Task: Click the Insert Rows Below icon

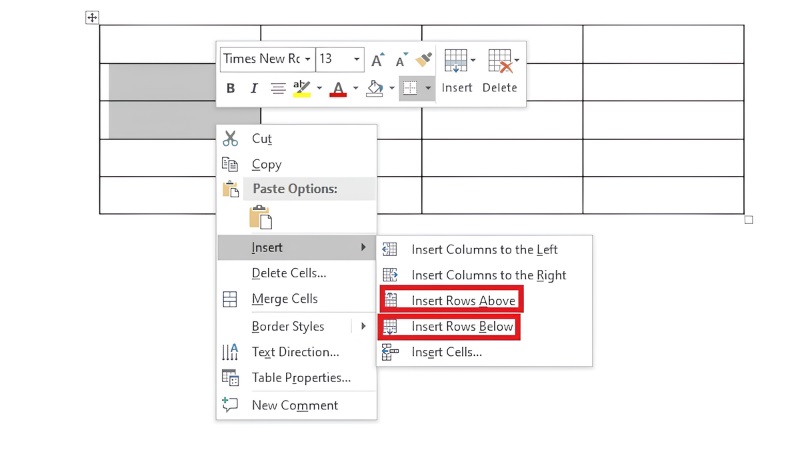Action: pos(390,327)
